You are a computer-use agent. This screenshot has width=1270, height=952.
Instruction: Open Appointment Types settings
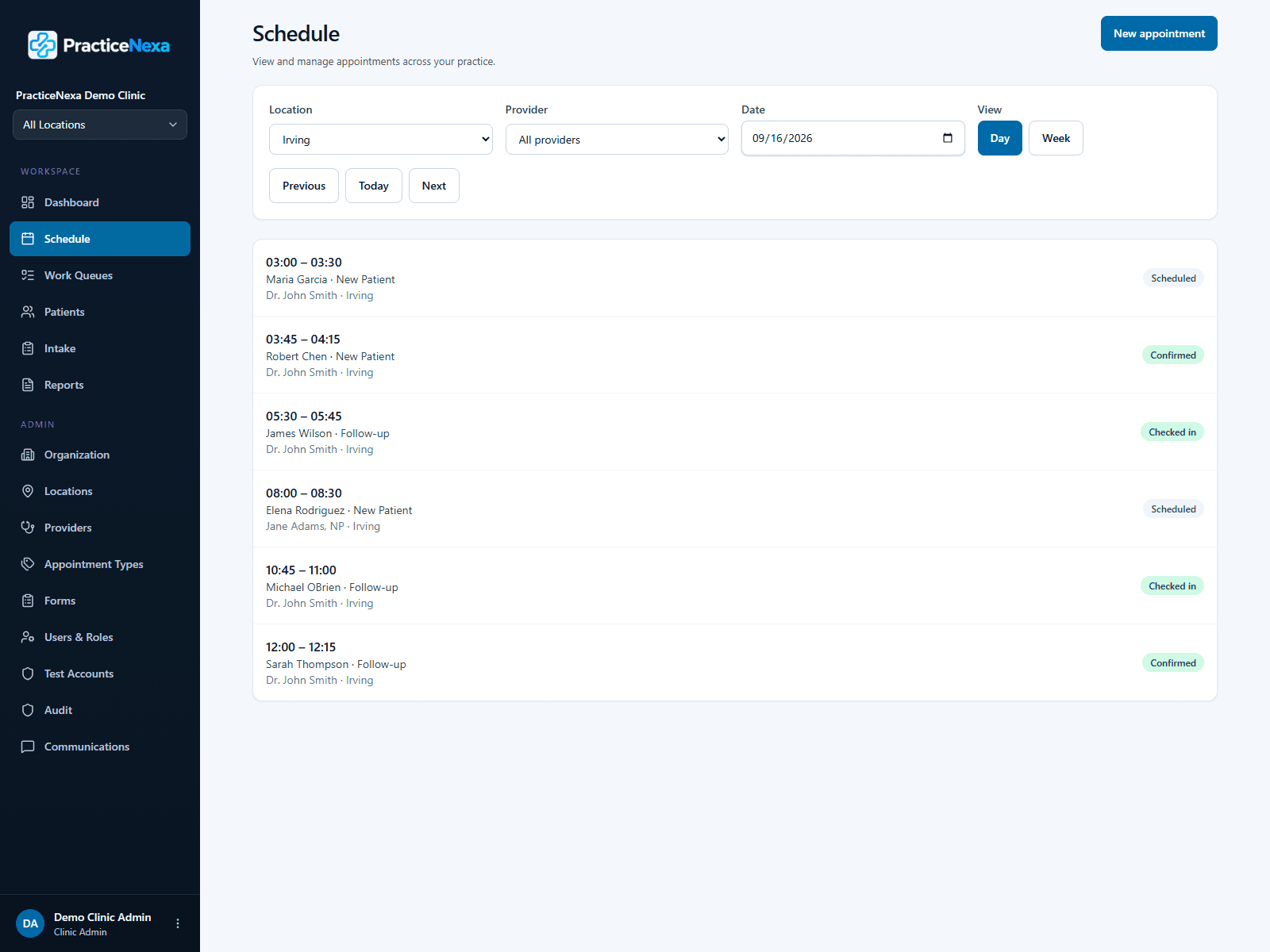[100, 564]
